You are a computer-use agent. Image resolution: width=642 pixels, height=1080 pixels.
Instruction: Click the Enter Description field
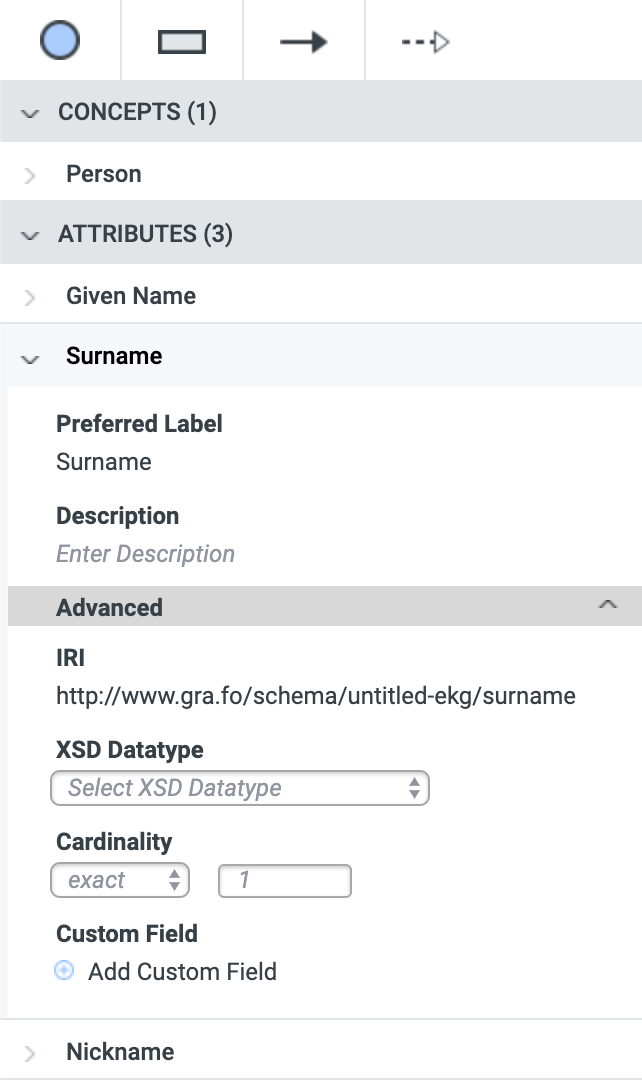pyautogui.click(x=145, y=554)
